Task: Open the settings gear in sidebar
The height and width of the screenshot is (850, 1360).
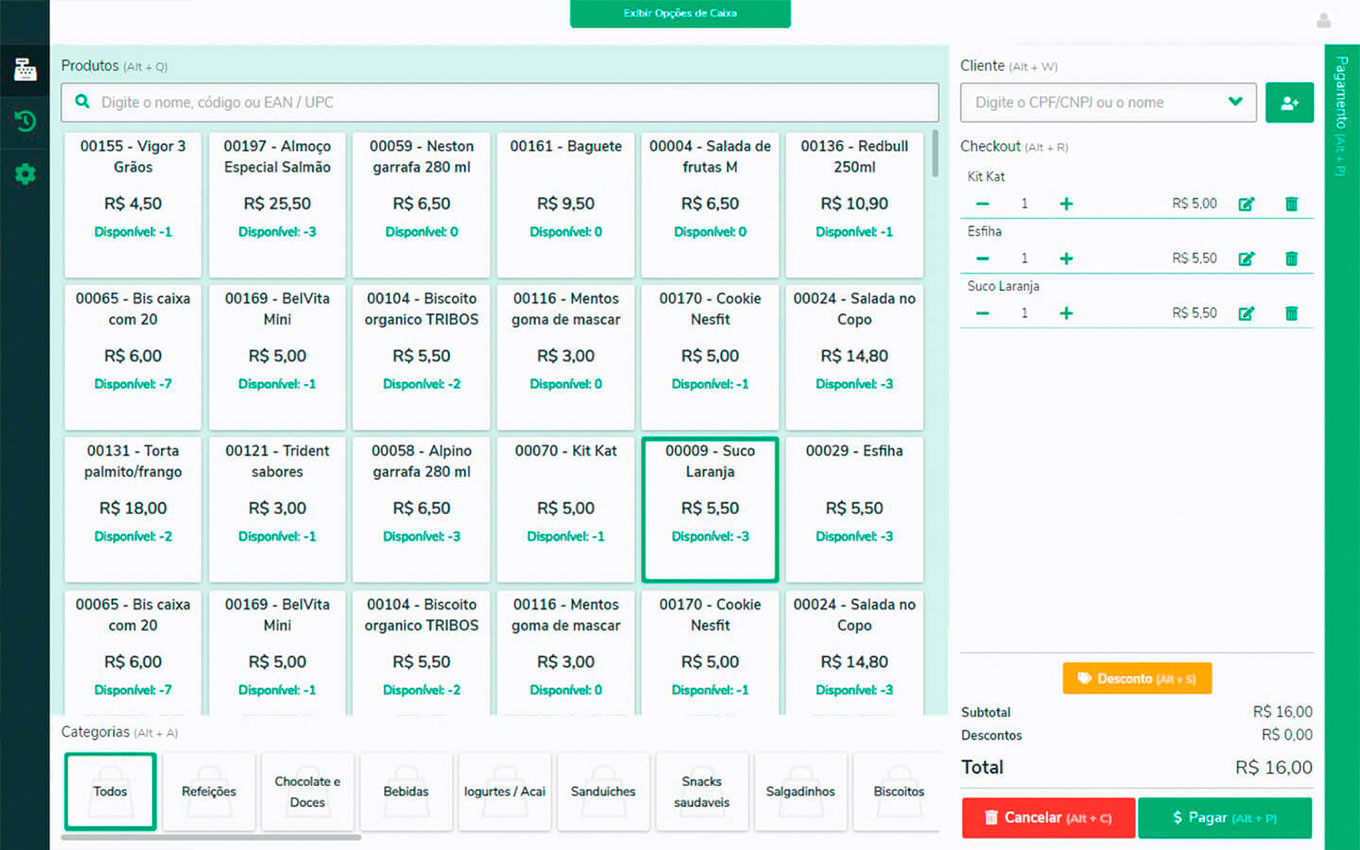Action: 25,174
